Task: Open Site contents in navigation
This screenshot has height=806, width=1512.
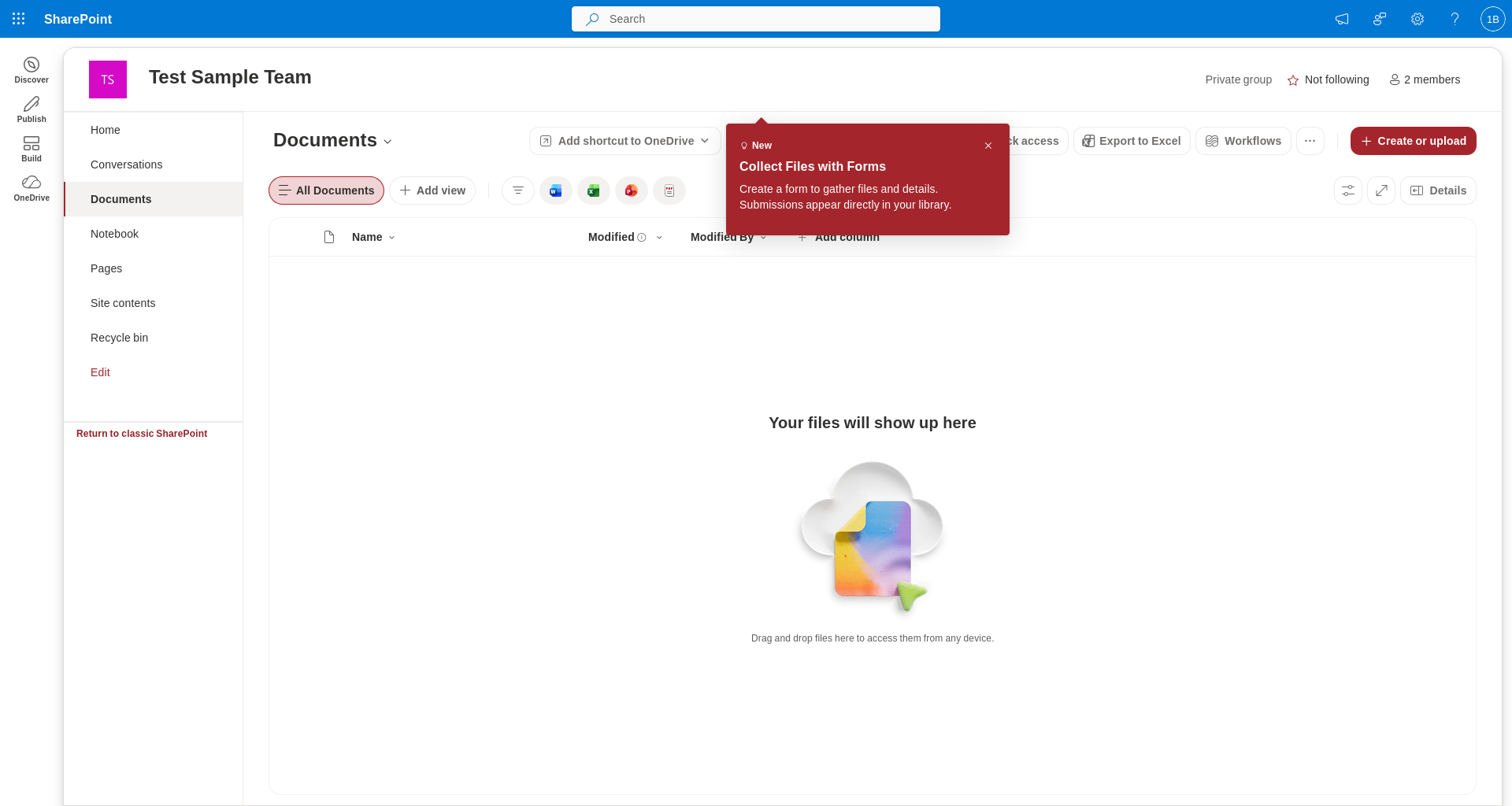Action: 154,303
